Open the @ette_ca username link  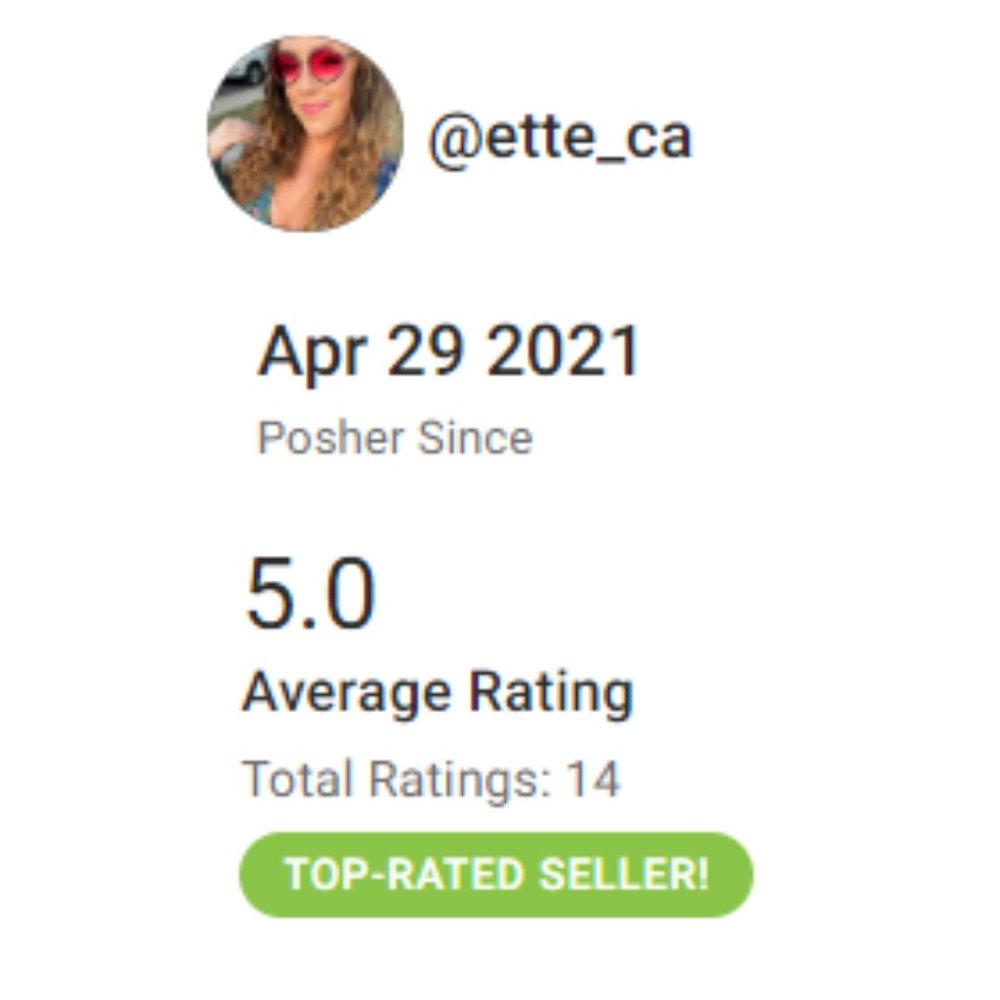(x=560, y=137)
